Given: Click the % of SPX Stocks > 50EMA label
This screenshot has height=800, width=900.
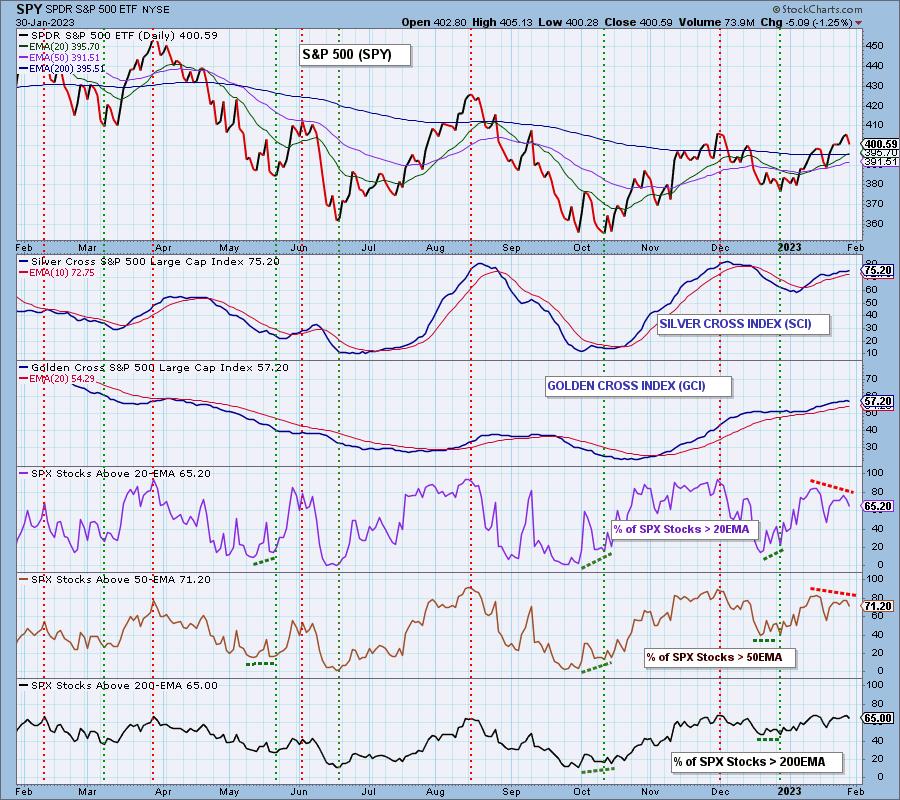Looking at the screenshot, I should [x=719, y=658].
